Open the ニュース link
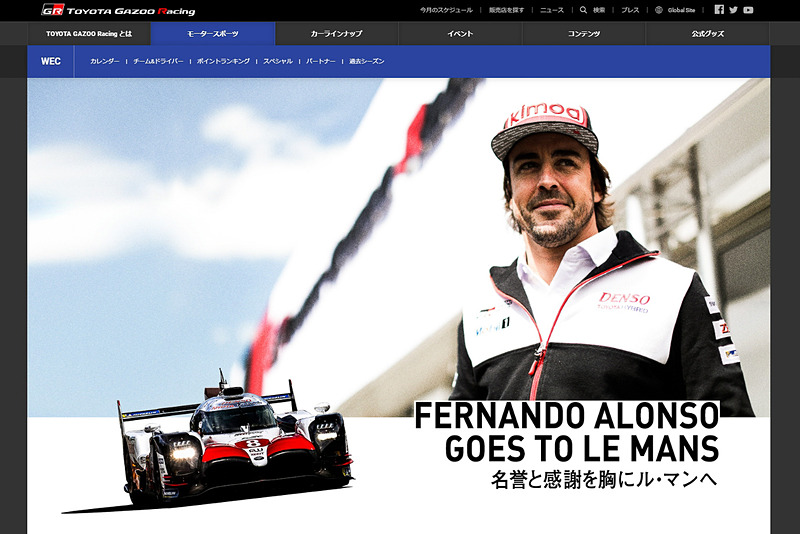 point(552,10)
